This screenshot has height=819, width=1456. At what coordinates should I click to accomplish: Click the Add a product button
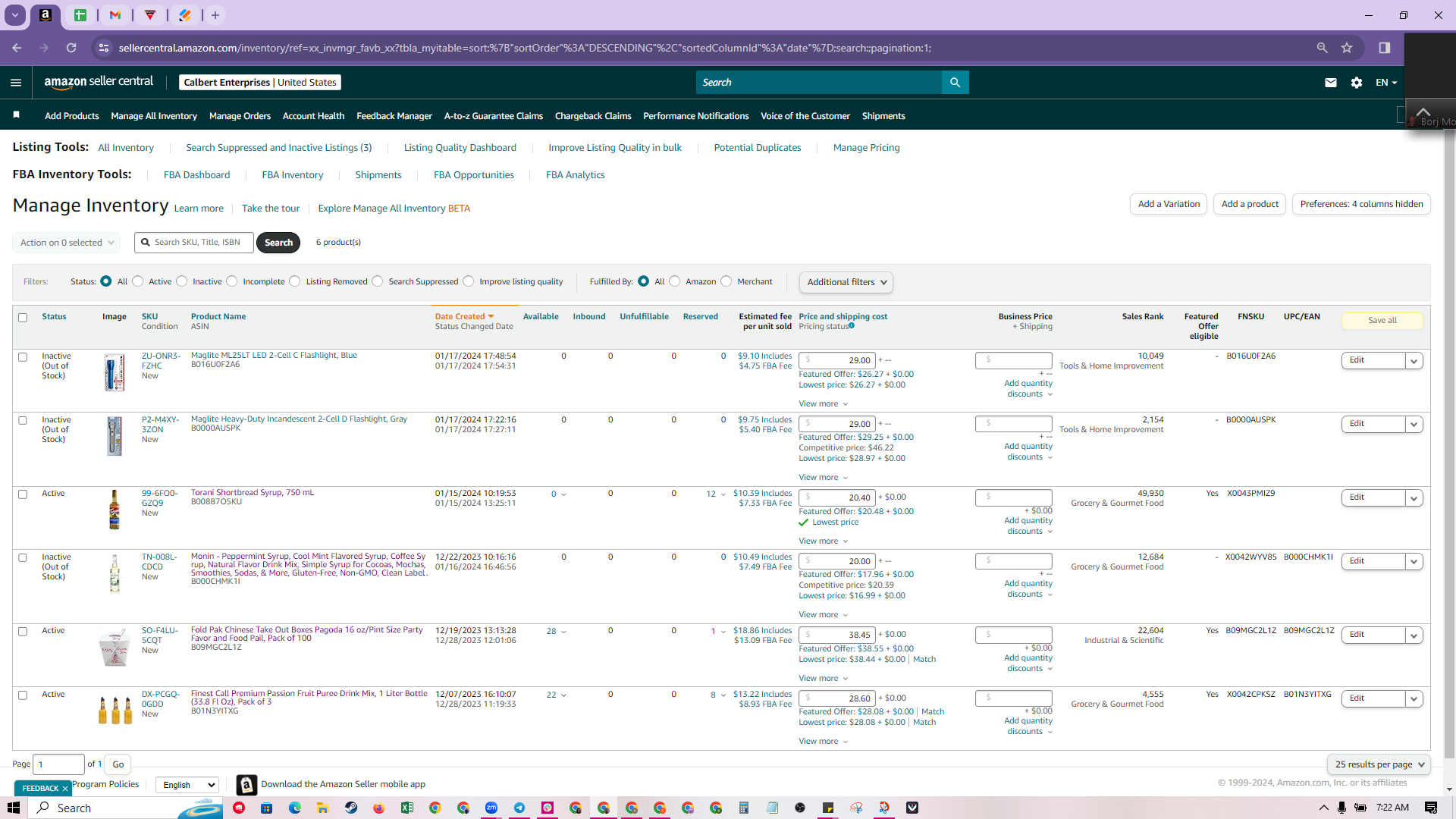click(1250, 204)
